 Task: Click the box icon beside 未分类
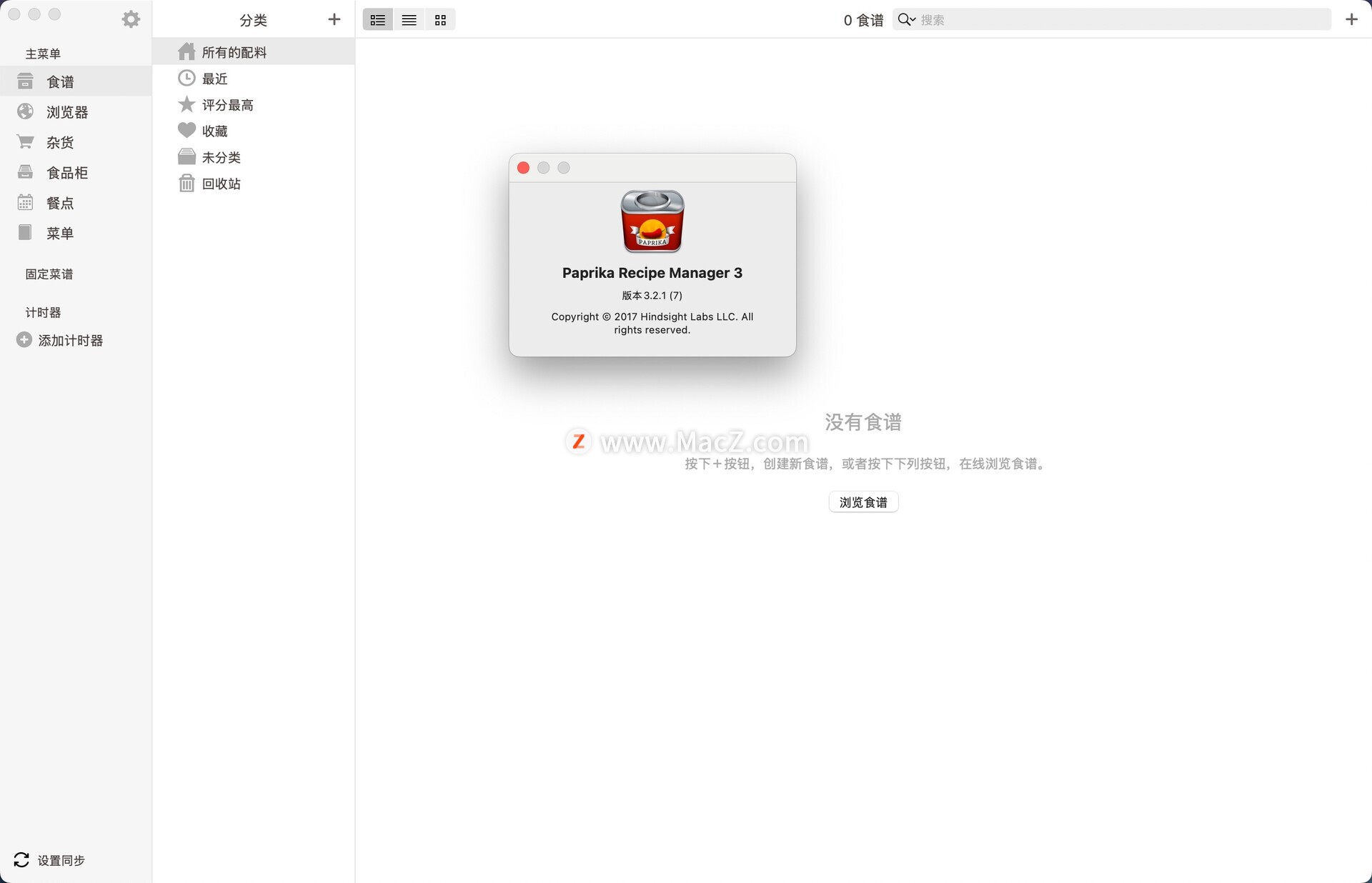(187, 156)
